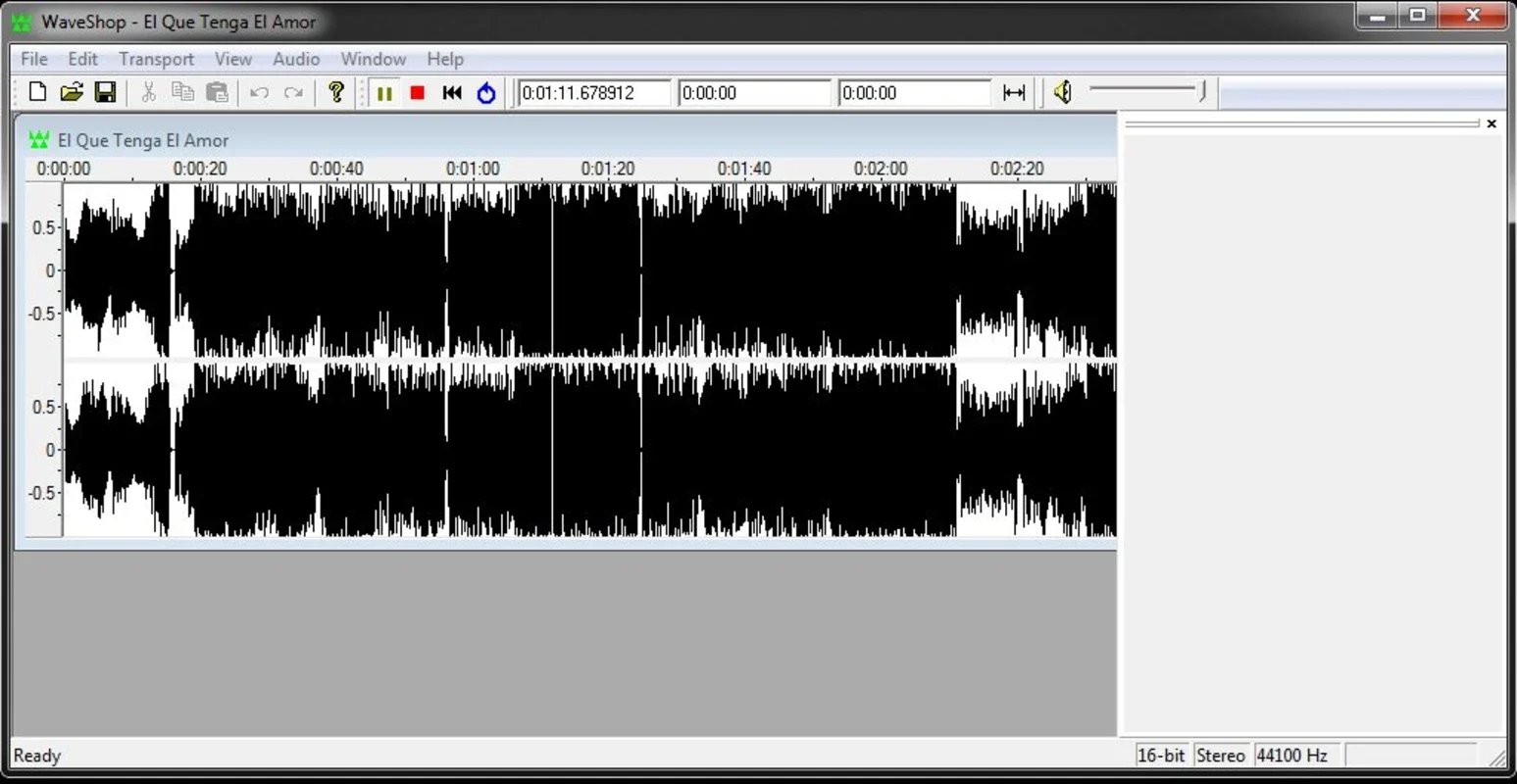The width and height of the screenshot is (1517, 784).
Task: Click the selection end time field
Action: tap(915, 93)
